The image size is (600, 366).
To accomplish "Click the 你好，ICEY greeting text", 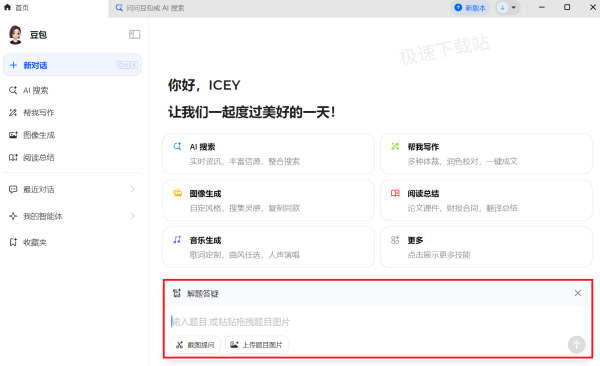I will 204,85.
